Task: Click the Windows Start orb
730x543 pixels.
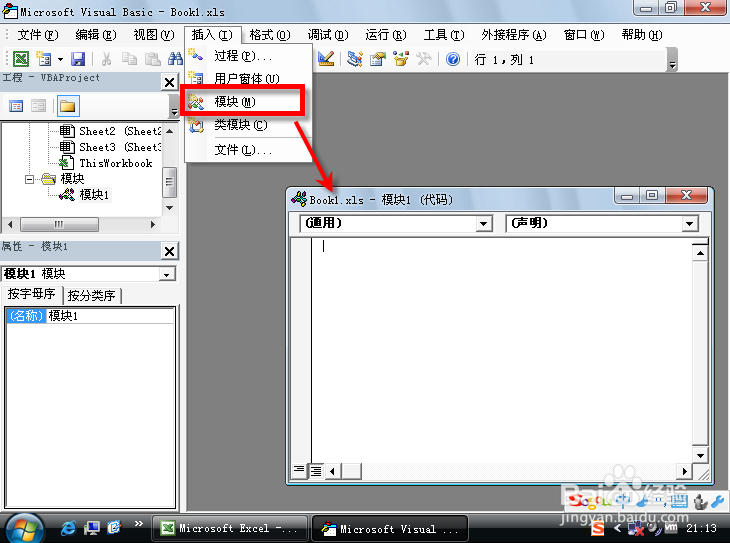Action: click(x=23, y=529)
